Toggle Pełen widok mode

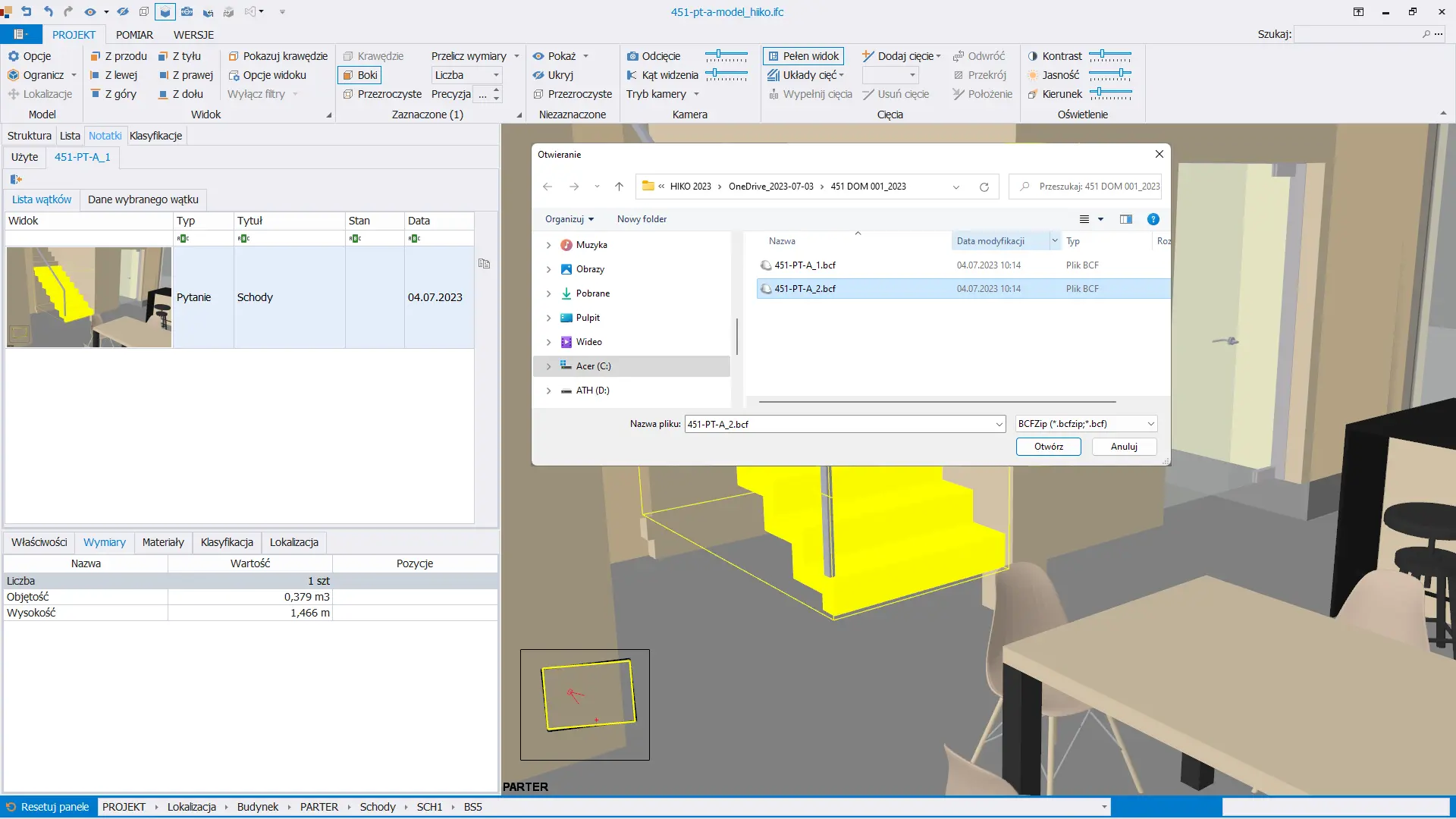(803, 56)
